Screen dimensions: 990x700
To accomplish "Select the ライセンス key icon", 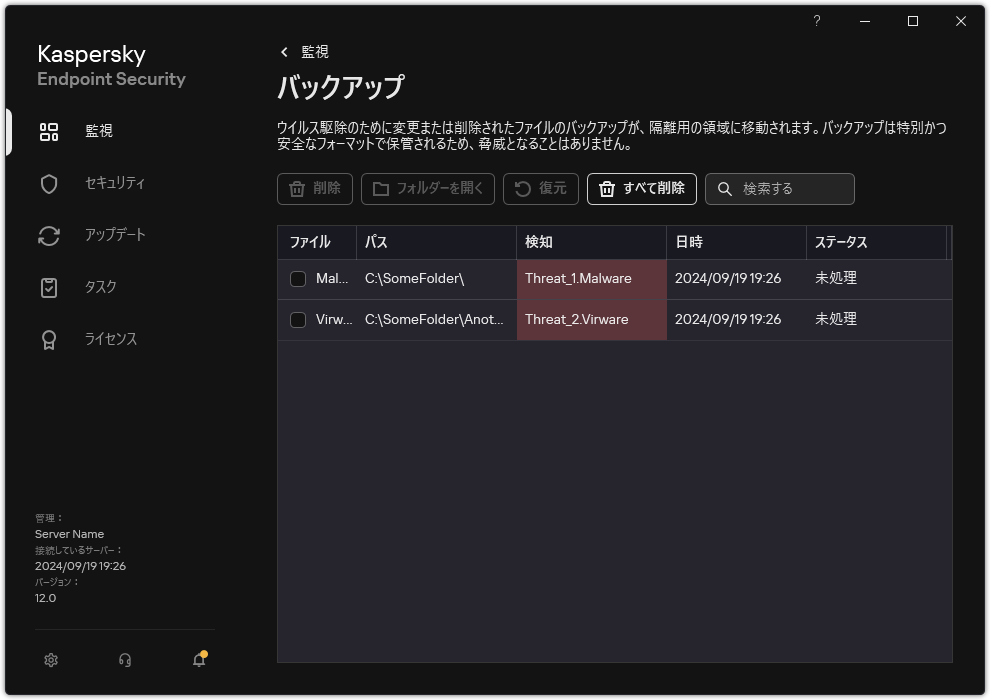I will 48,339.
